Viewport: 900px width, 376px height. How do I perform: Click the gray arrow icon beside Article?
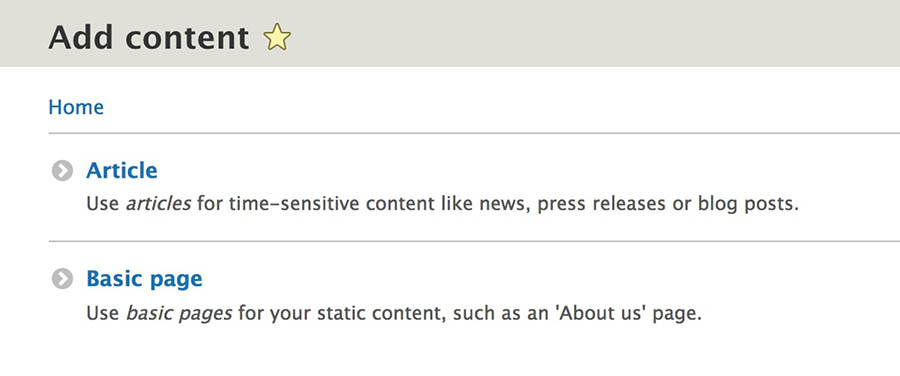[62, 170]
